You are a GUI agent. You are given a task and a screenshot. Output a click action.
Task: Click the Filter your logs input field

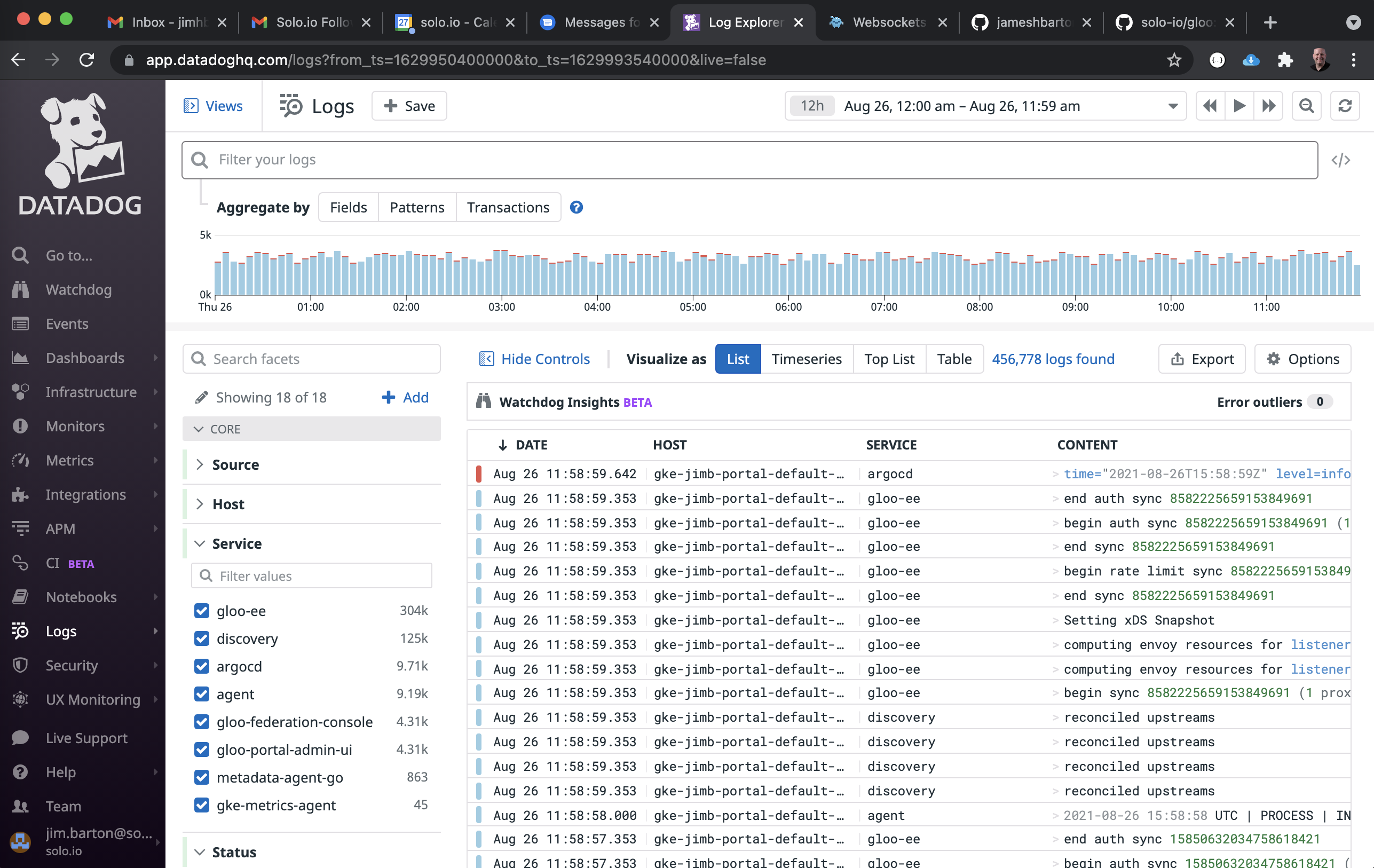pos(750,160)
